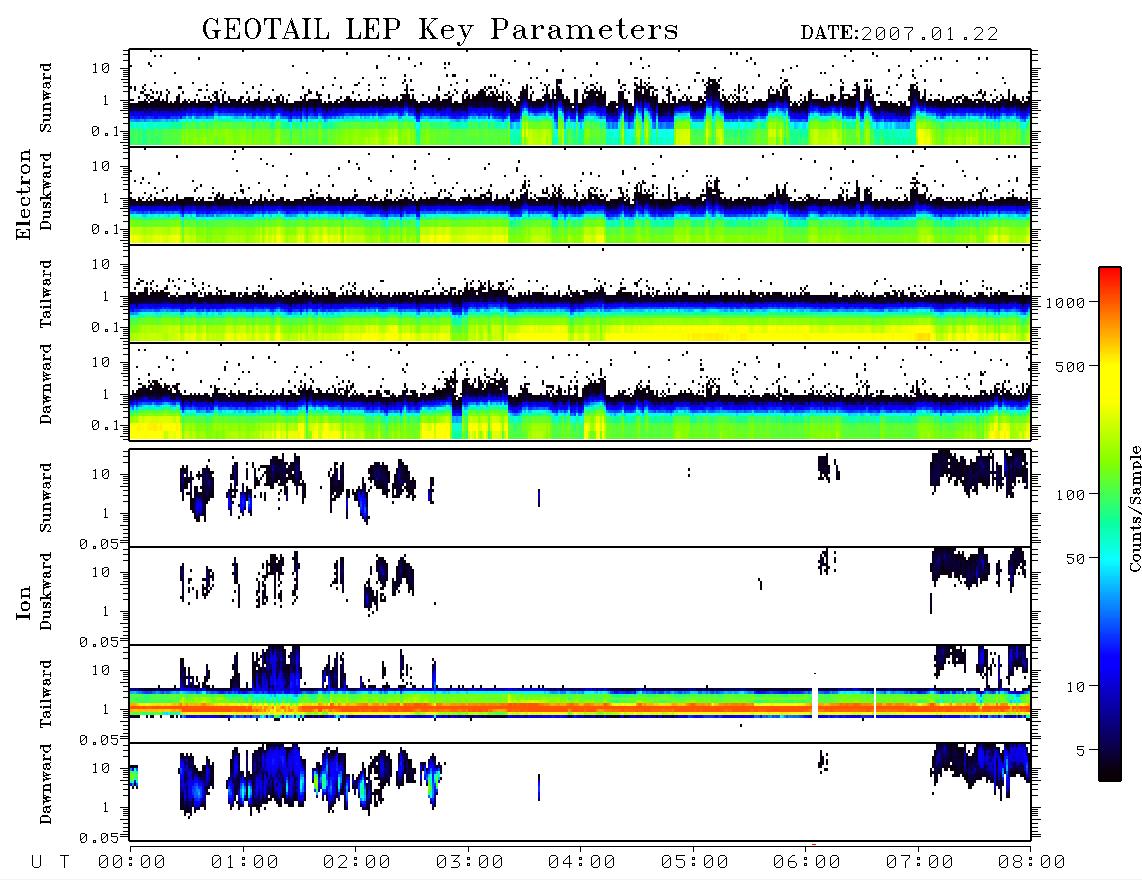Select the Electron Duskward panel label

pyautogui.click(x=46, y=192)
